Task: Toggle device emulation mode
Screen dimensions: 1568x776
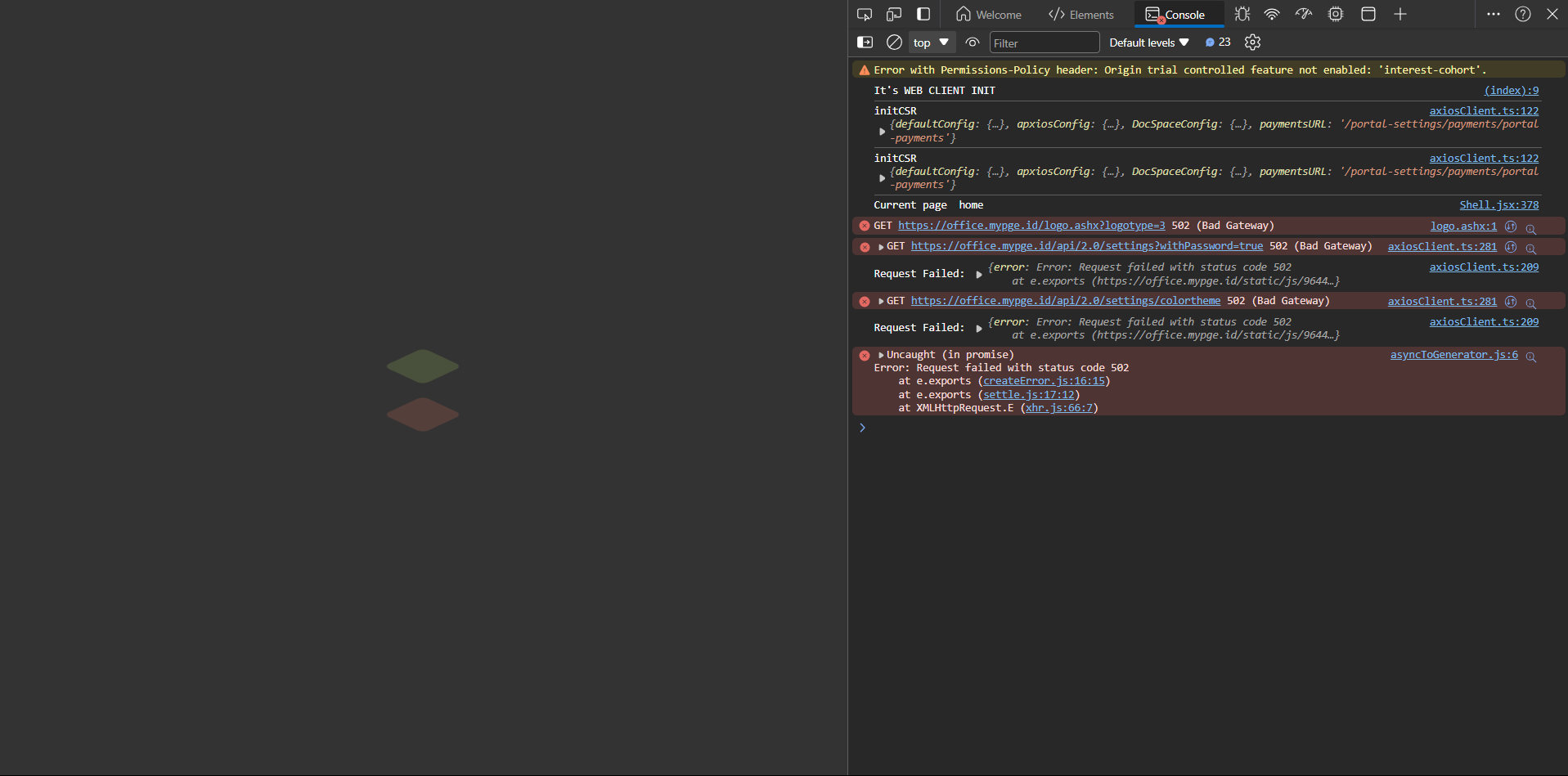Action: pos(894,14)
